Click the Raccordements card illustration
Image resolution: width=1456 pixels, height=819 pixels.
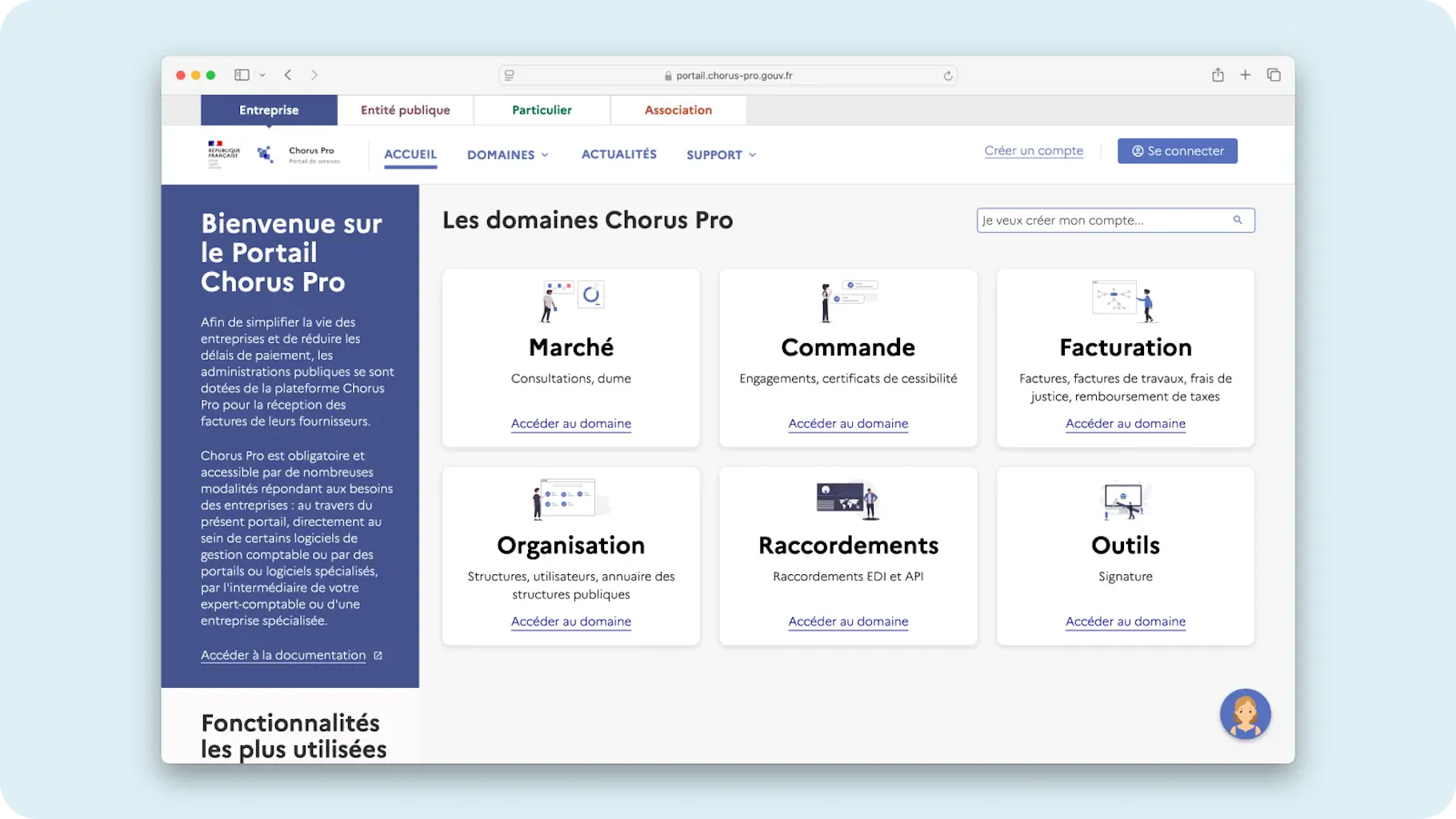tap(848, 500)
